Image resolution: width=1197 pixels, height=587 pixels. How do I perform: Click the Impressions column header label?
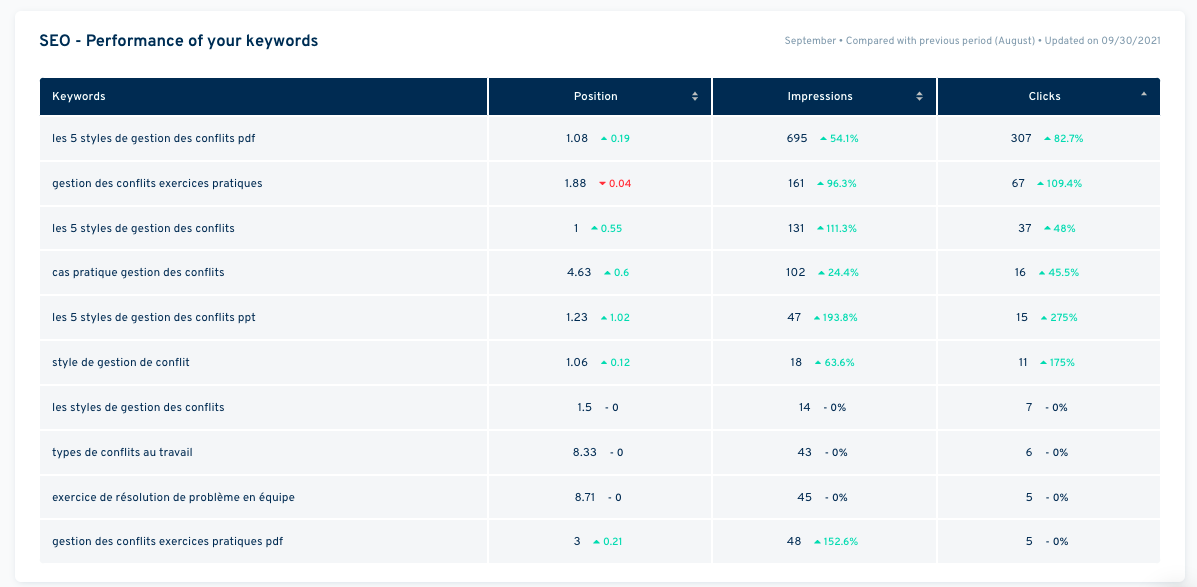(x=820, y=96)
